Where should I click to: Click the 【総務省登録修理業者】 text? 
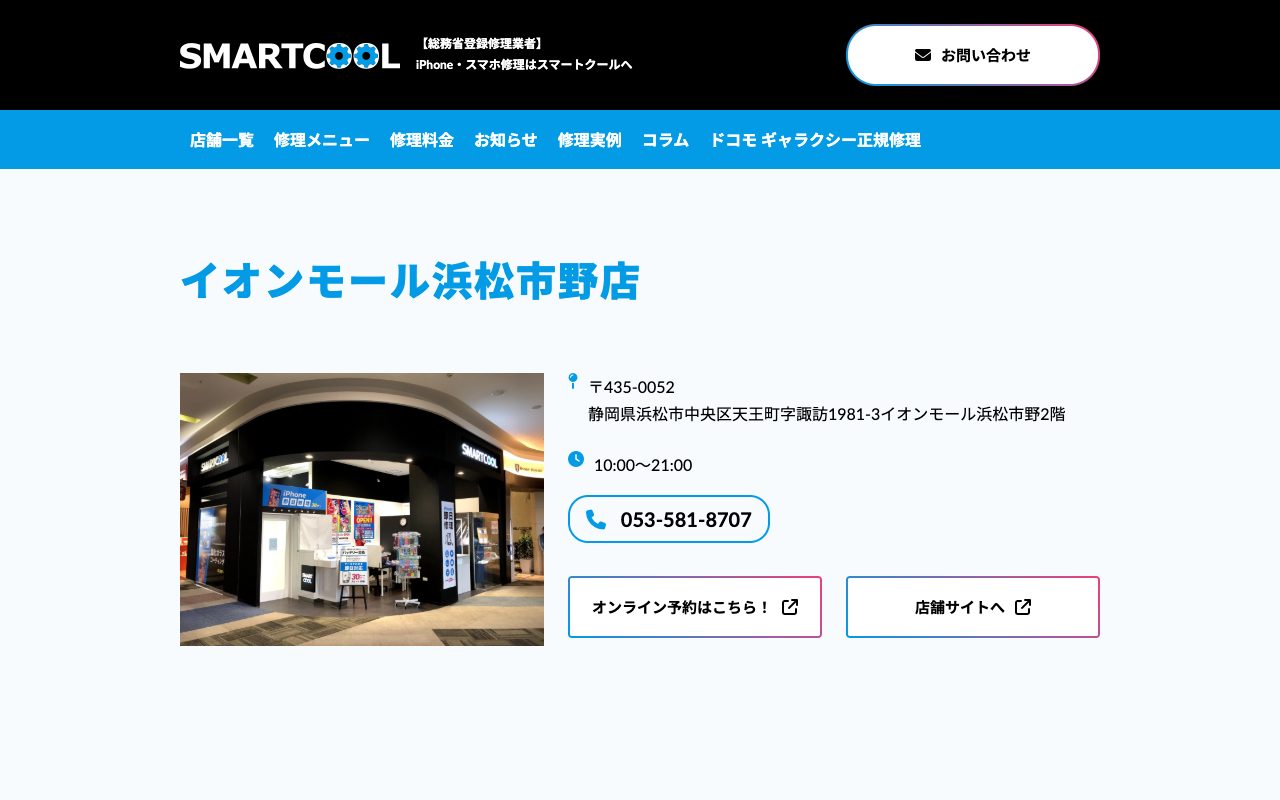481,44
